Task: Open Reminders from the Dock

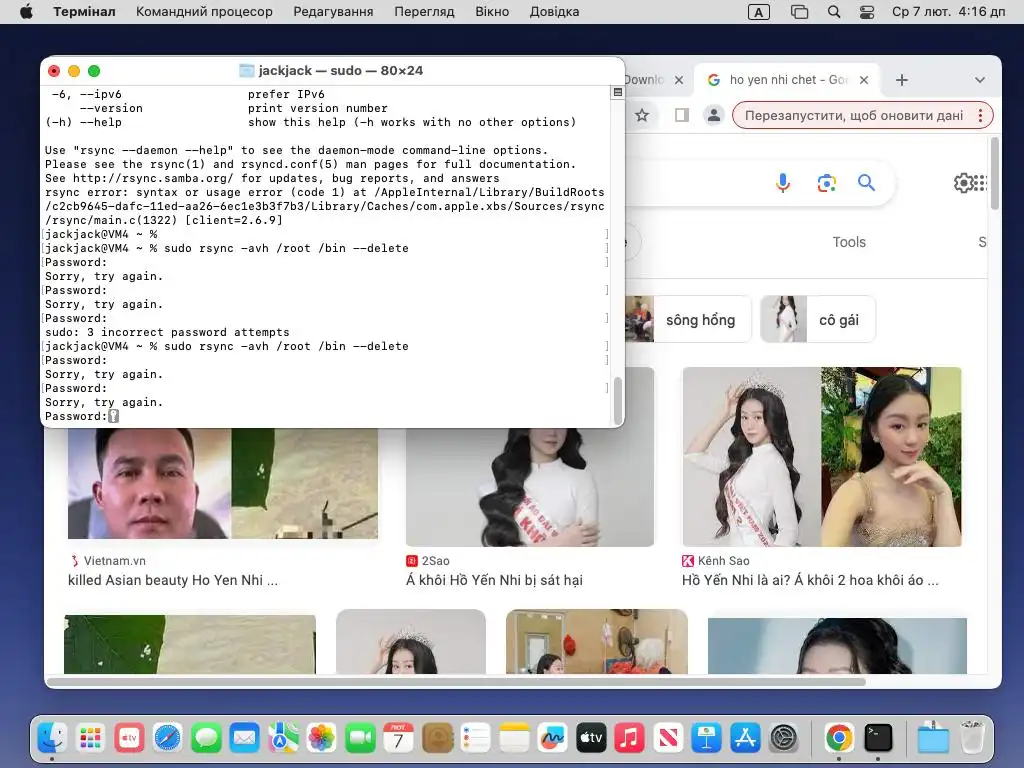Action: pos(475,738)
